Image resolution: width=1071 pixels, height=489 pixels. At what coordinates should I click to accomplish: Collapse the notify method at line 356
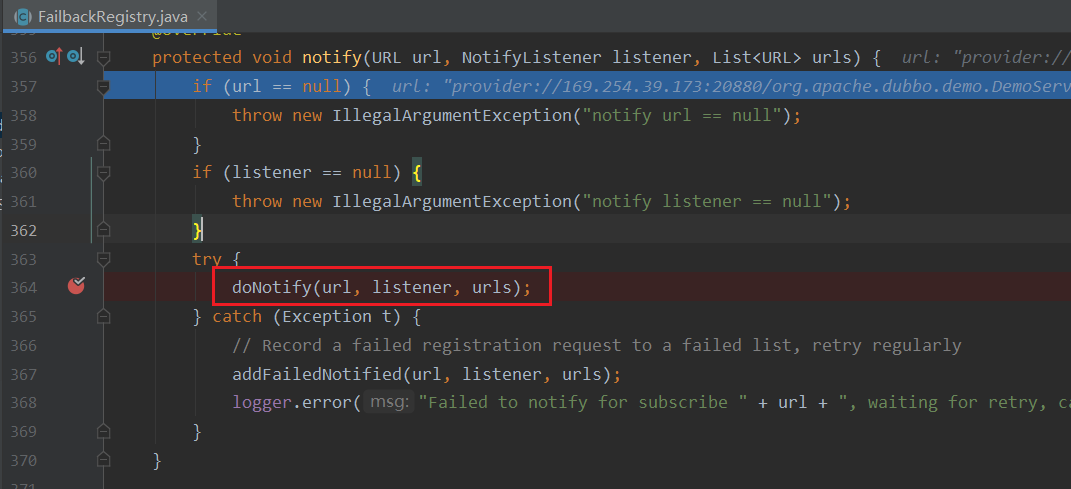pyautogui.click(x=103, y=57)
